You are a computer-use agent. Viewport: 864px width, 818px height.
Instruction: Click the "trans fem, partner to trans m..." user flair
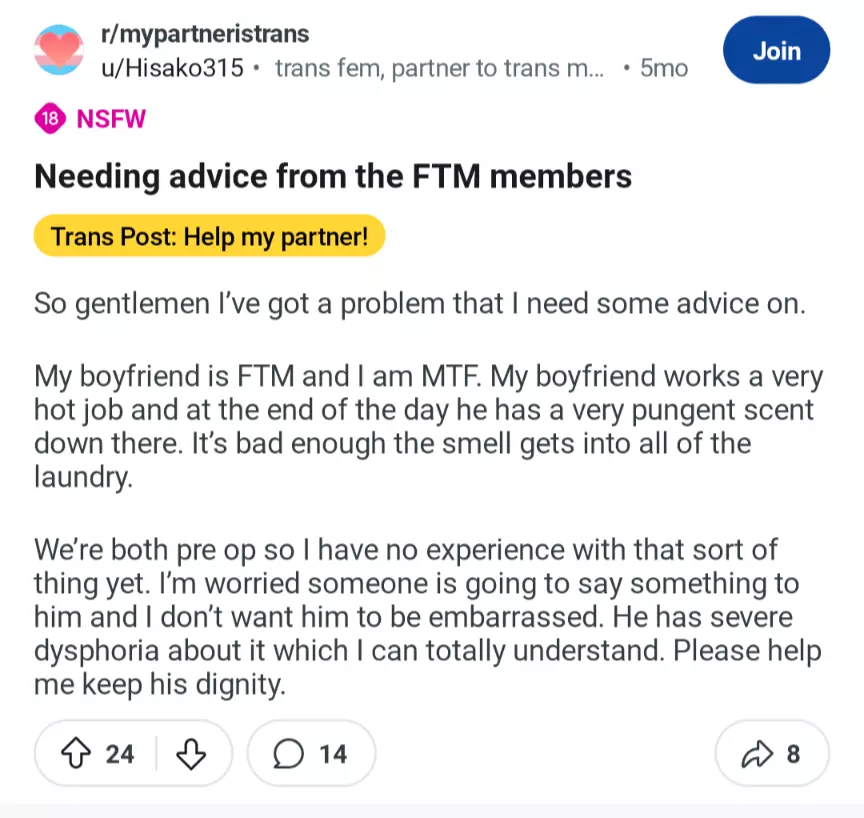click(x=438, y=68)
